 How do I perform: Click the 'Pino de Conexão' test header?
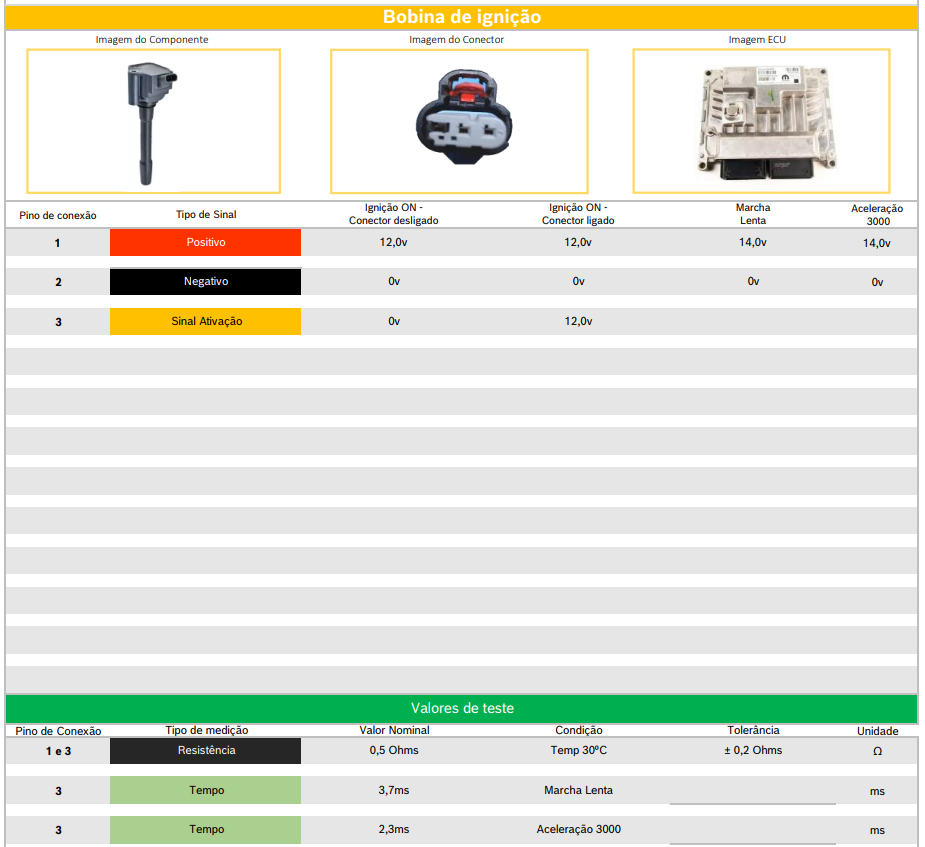(58, 731)
